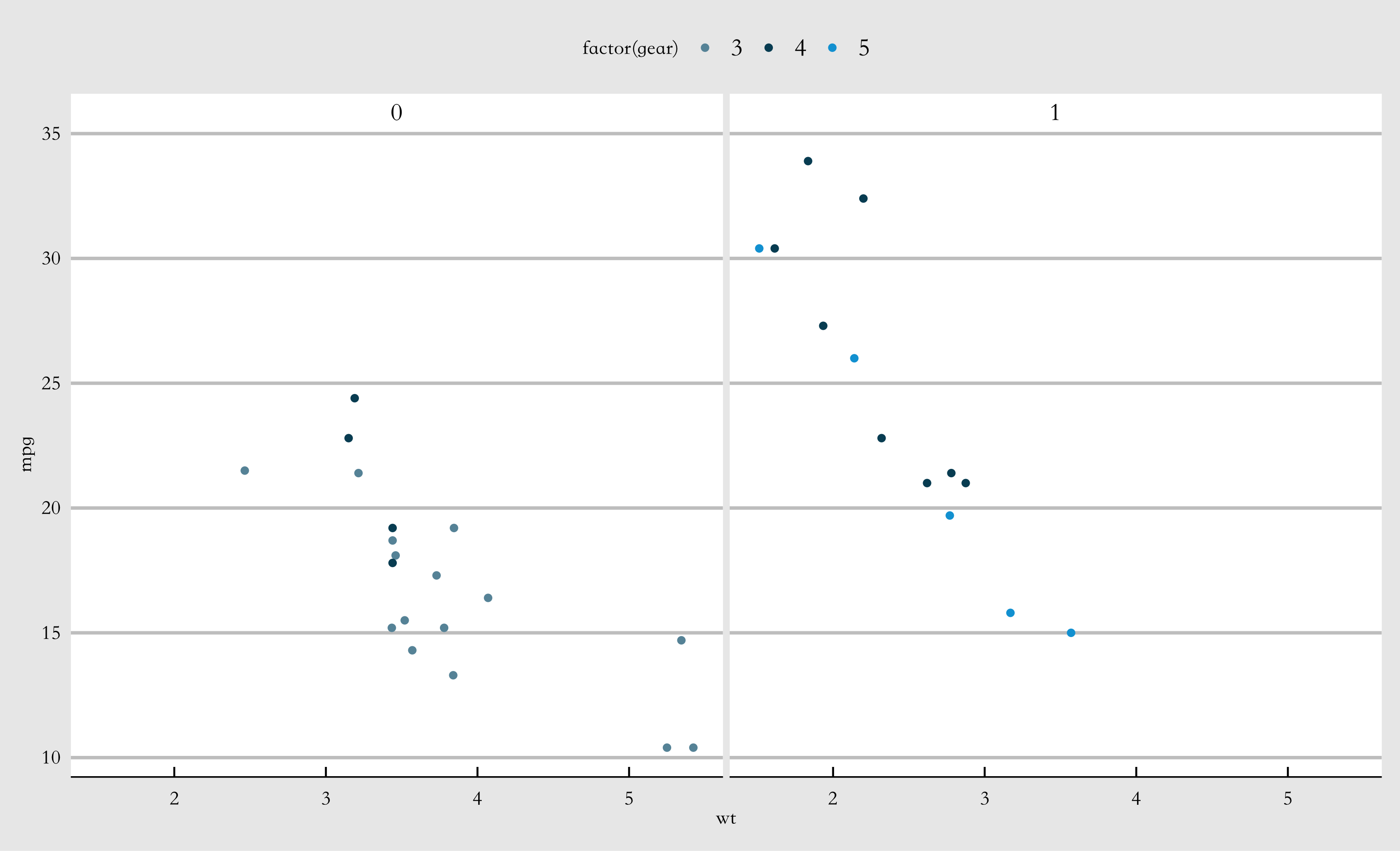Screen dimensions: 1400x851
Task: Click y-axis tick label '20'
Action: (51, 508)
